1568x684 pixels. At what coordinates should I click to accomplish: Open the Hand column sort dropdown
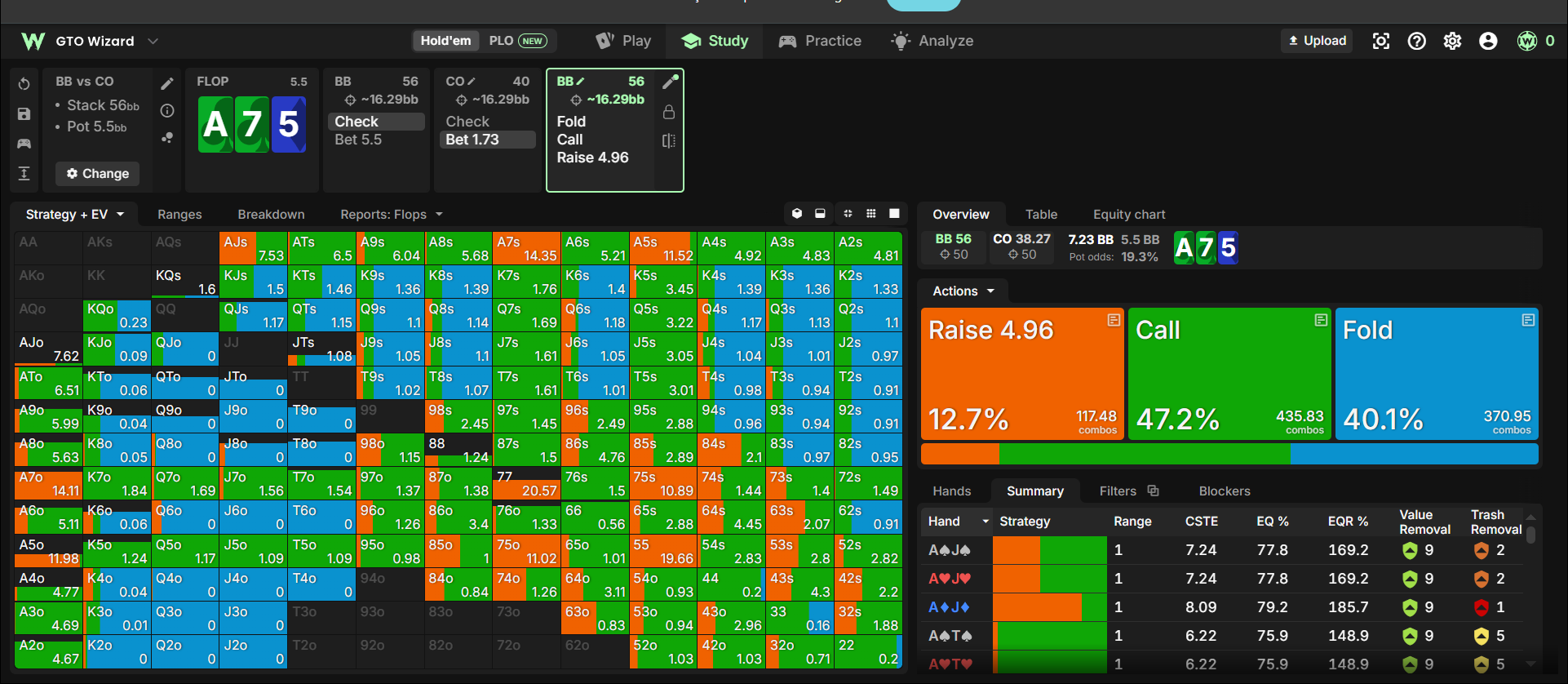[986, 521]
